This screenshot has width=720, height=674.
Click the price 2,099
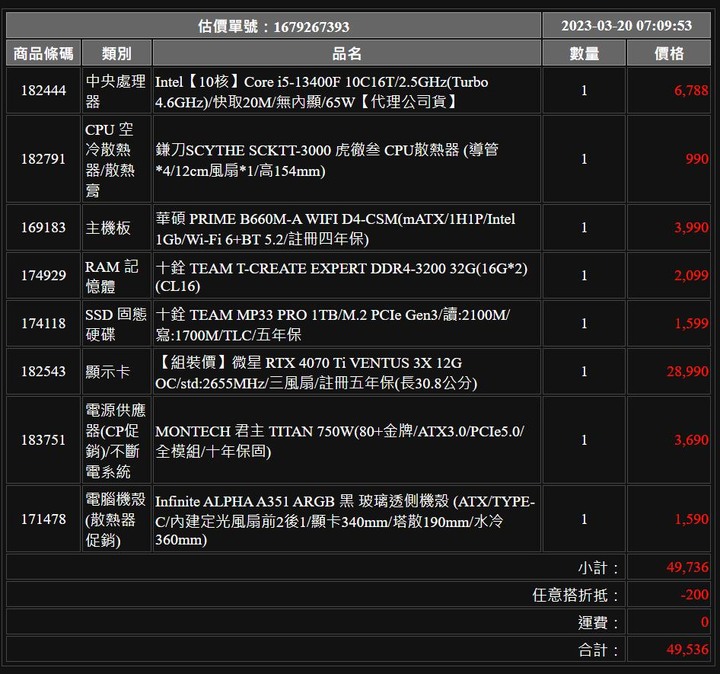[691, 275]
